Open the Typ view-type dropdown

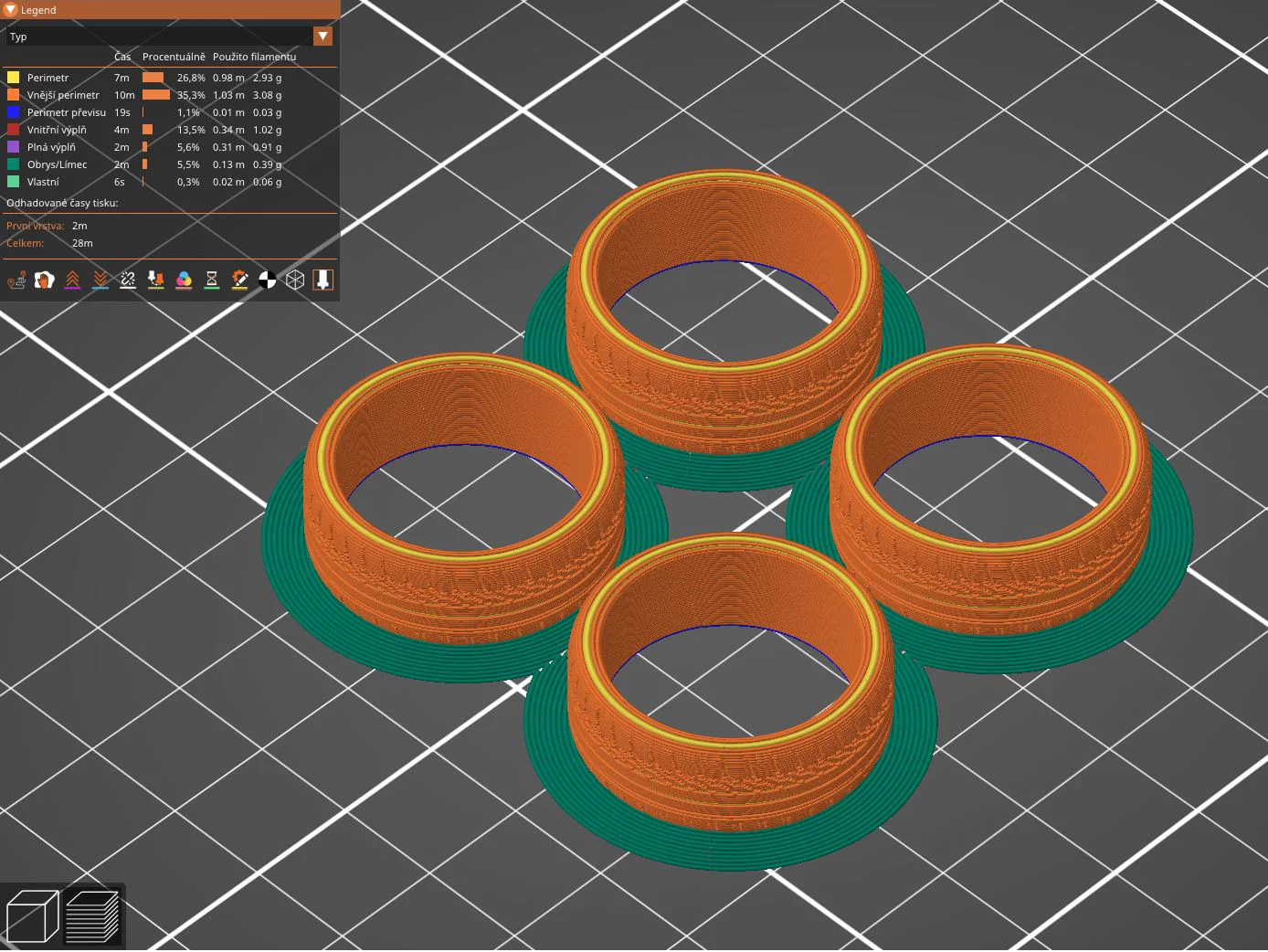169,37
